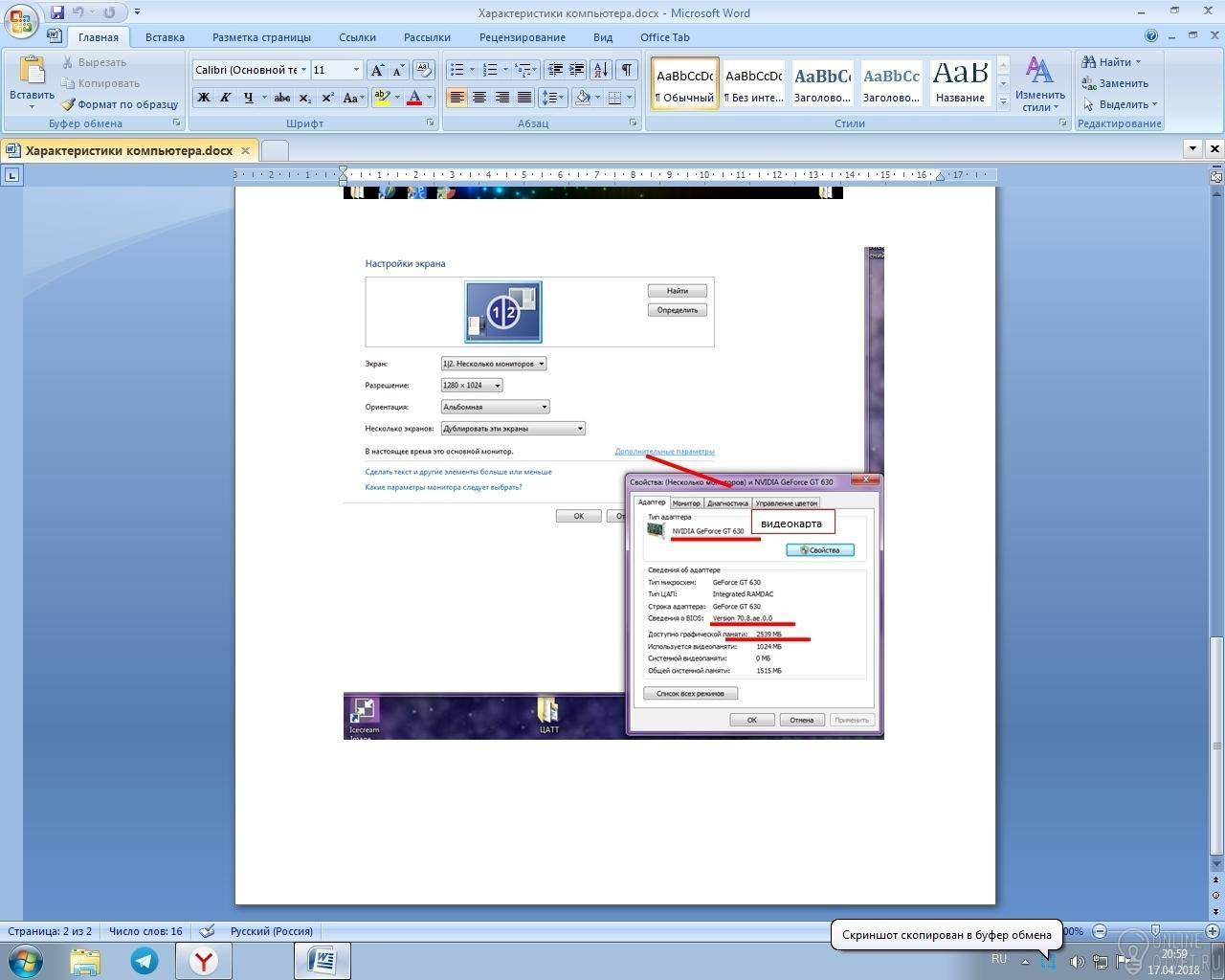This screenshot has width=1225, height=980.
Task: Apply strikethrough formatting
Action: (x=281, y=98)
